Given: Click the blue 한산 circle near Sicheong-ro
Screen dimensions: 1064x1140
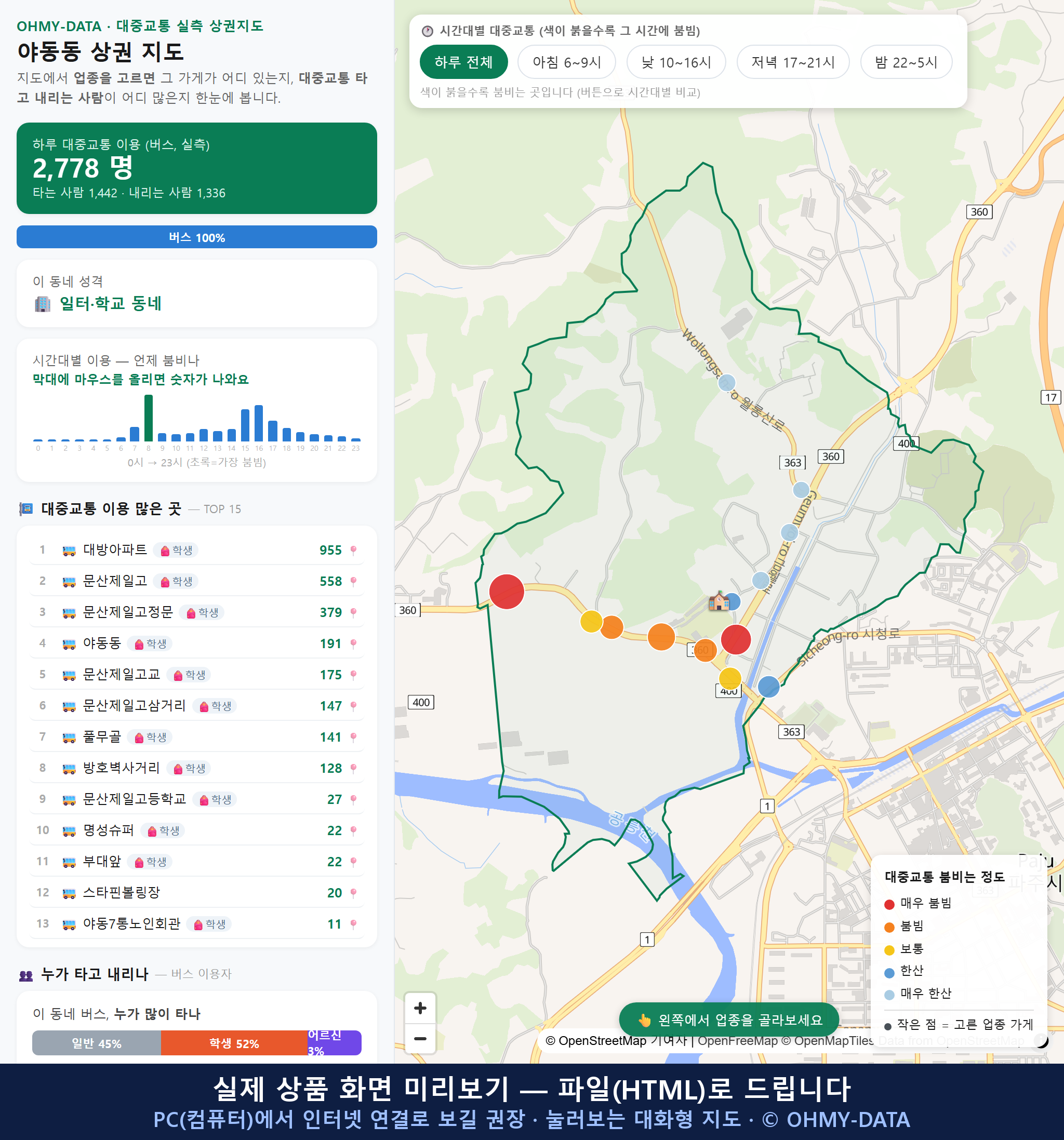Looking at the screenshot, I should coord(768,687).
